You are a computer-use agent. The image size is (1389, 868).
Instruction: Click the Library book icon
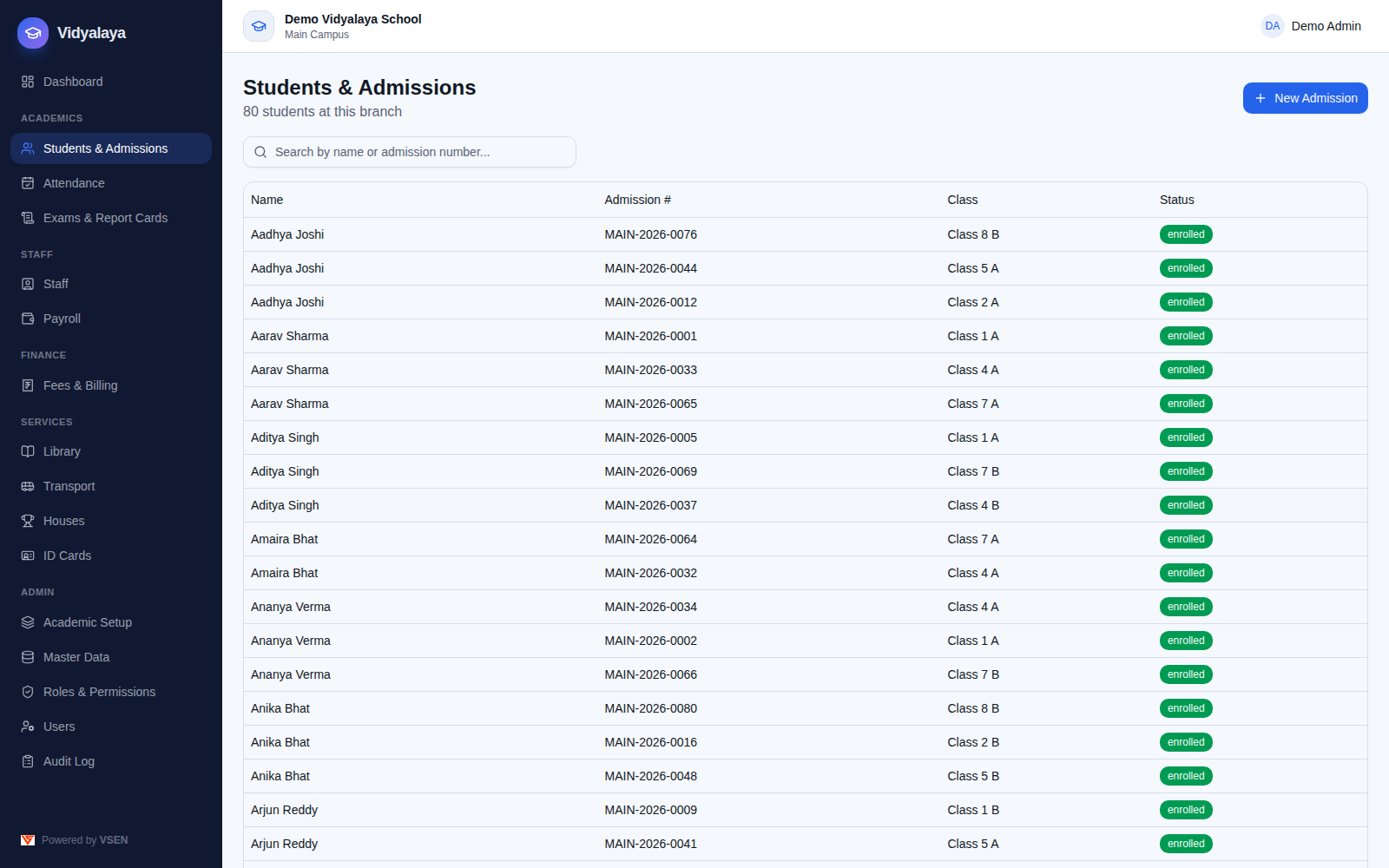28,451
